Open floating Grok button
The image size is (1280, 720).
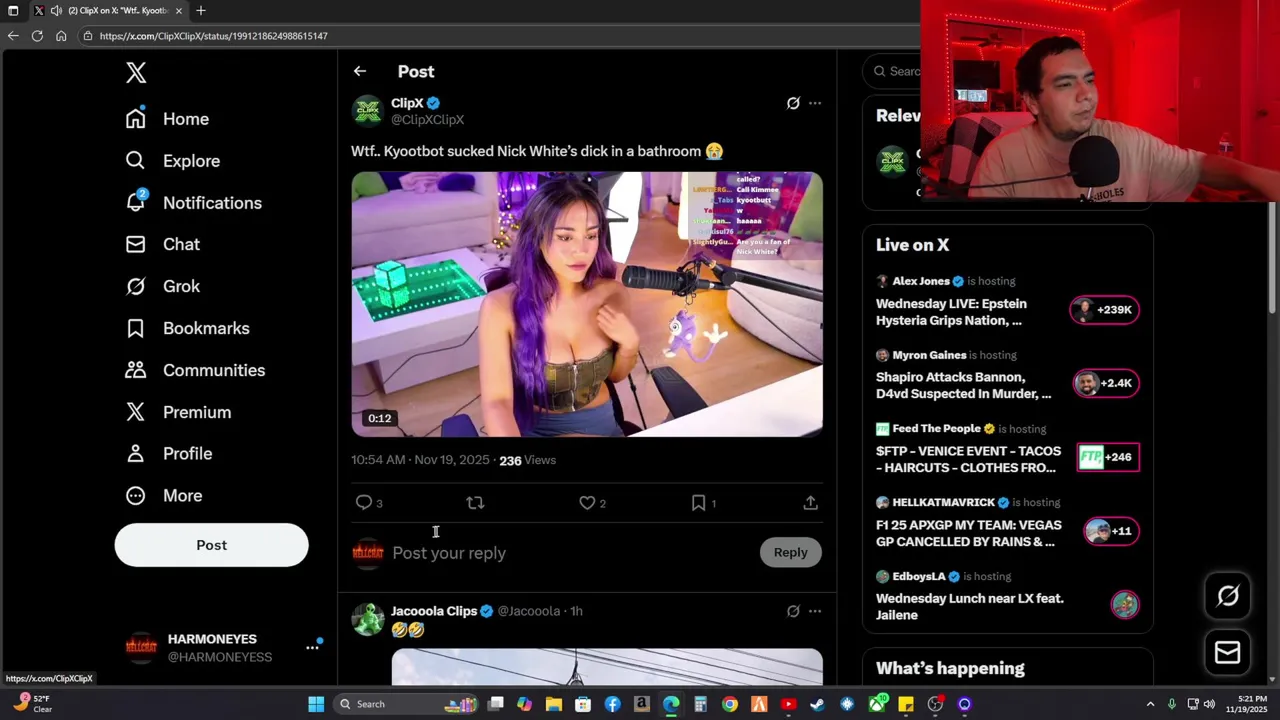pos(1227,597)
